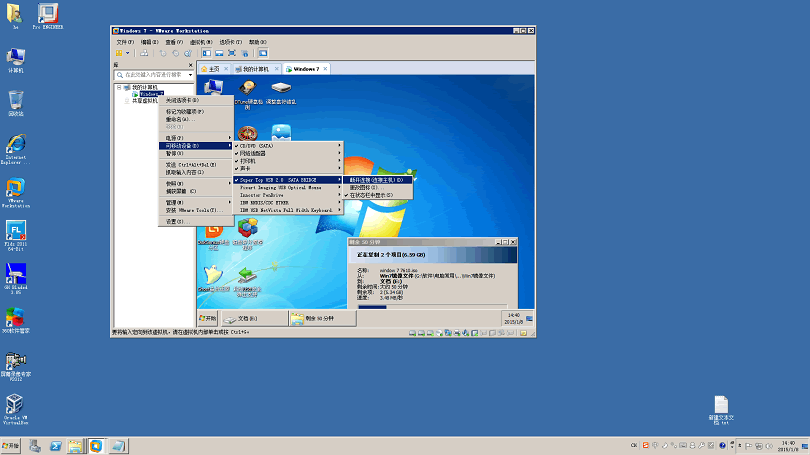Open the 虚拟机 menu in menu bar

[199, 42]
